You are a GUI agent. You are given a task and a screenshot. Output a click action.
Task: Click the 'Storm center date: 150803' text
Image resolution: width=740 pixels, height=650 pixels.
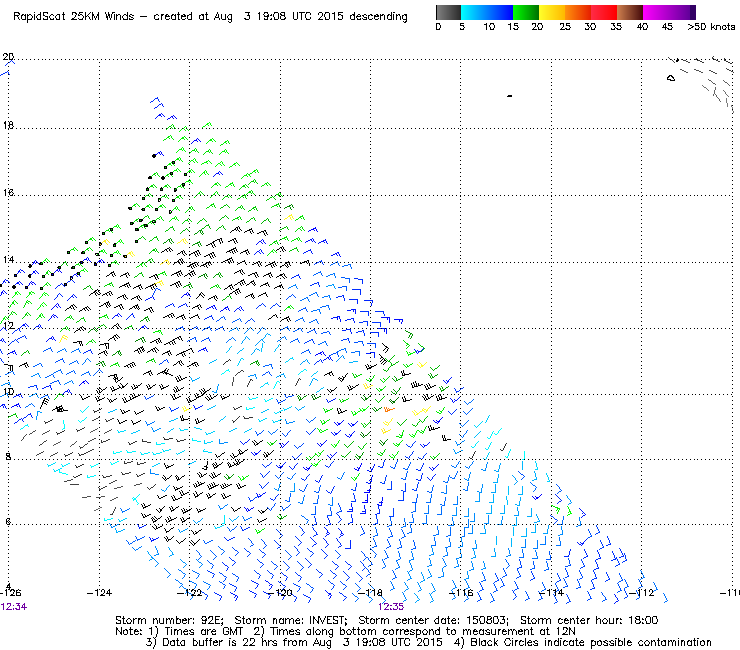[x=433, y=620]
